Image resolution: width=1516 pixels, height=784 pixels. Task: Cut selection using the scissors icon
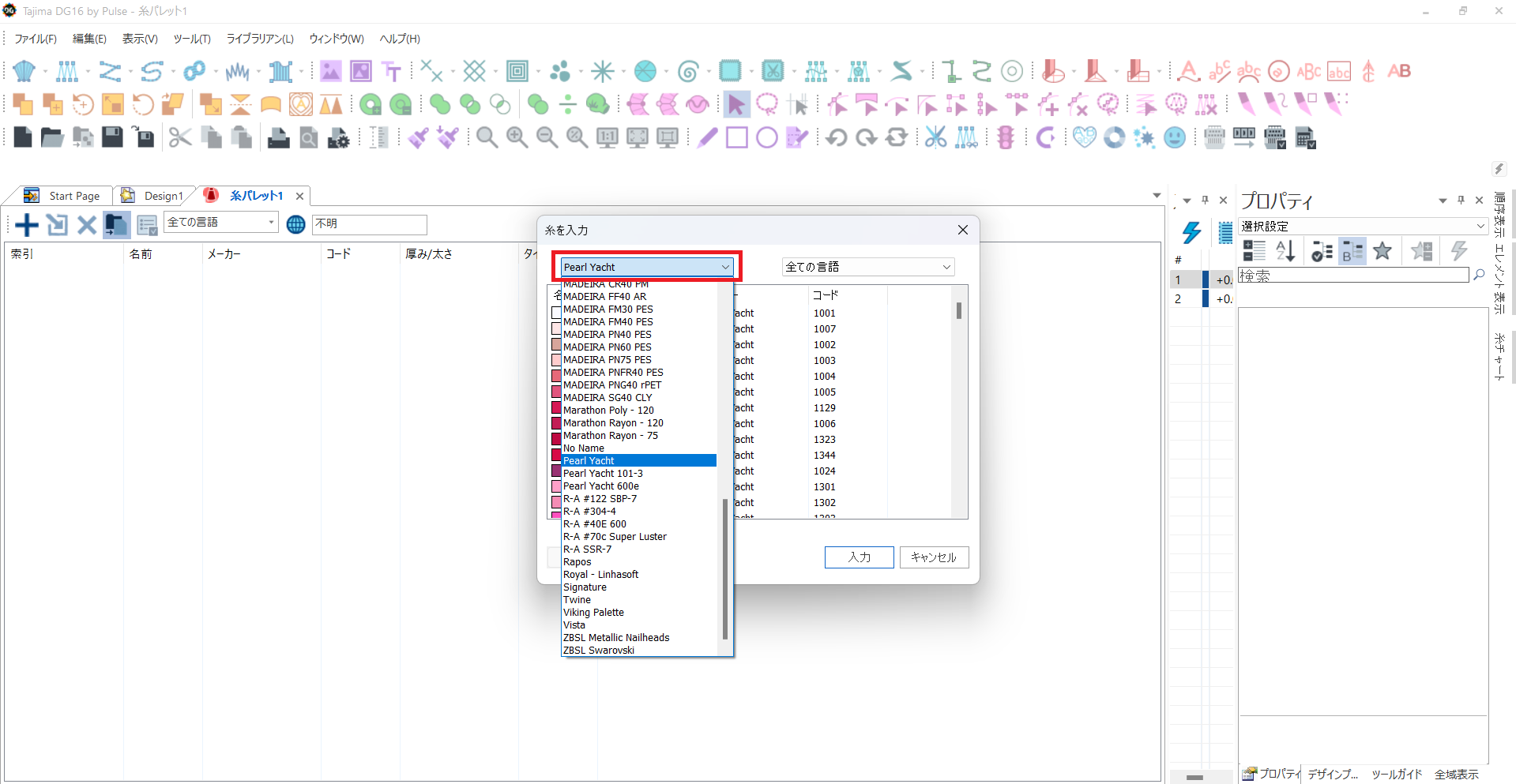180,137
